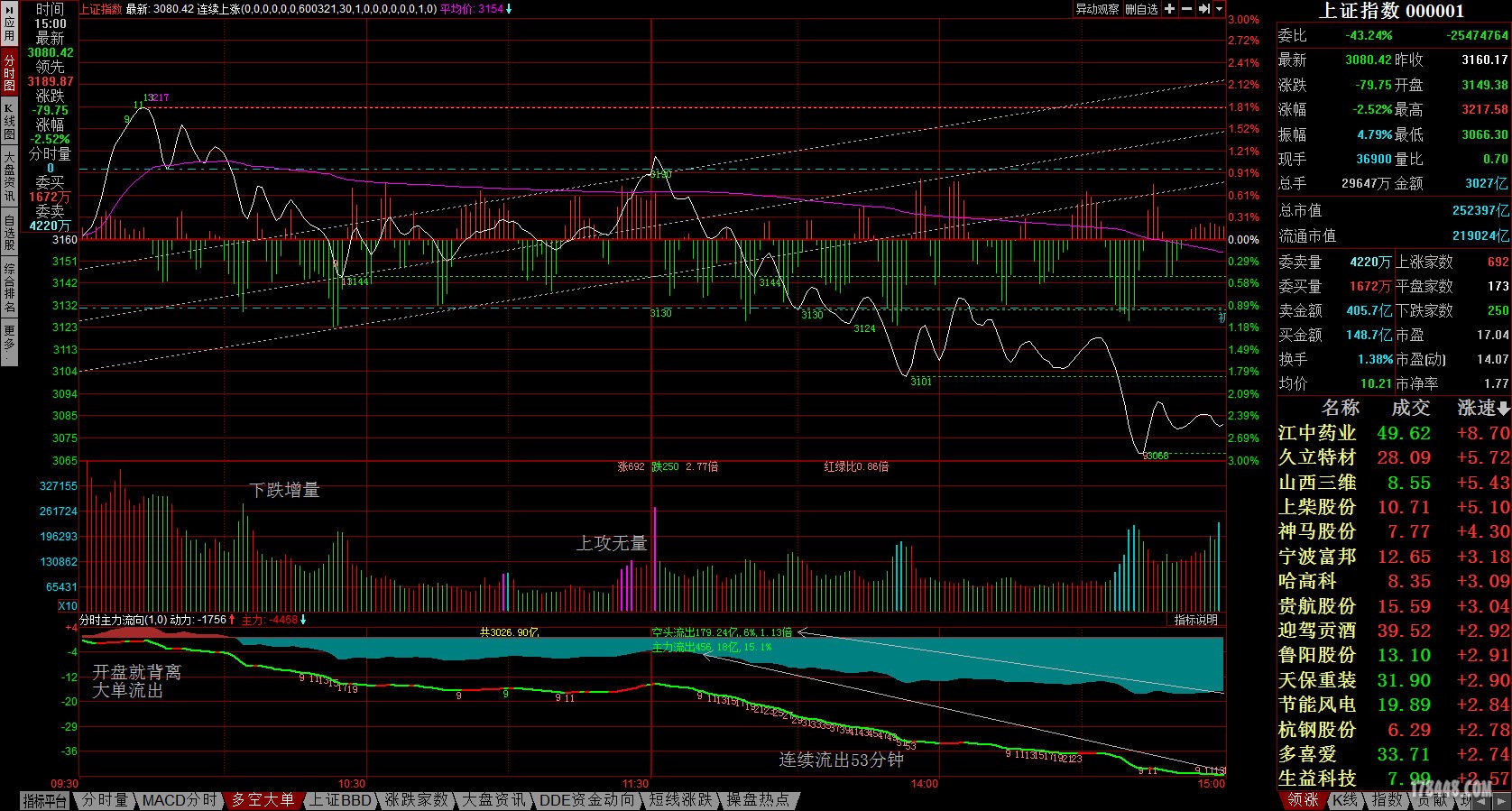Image resolution: width=1512 pixels, height=811 pixels.
Task: Select the 久立特材 row in the list
Action: click(x=1393, y=457)
